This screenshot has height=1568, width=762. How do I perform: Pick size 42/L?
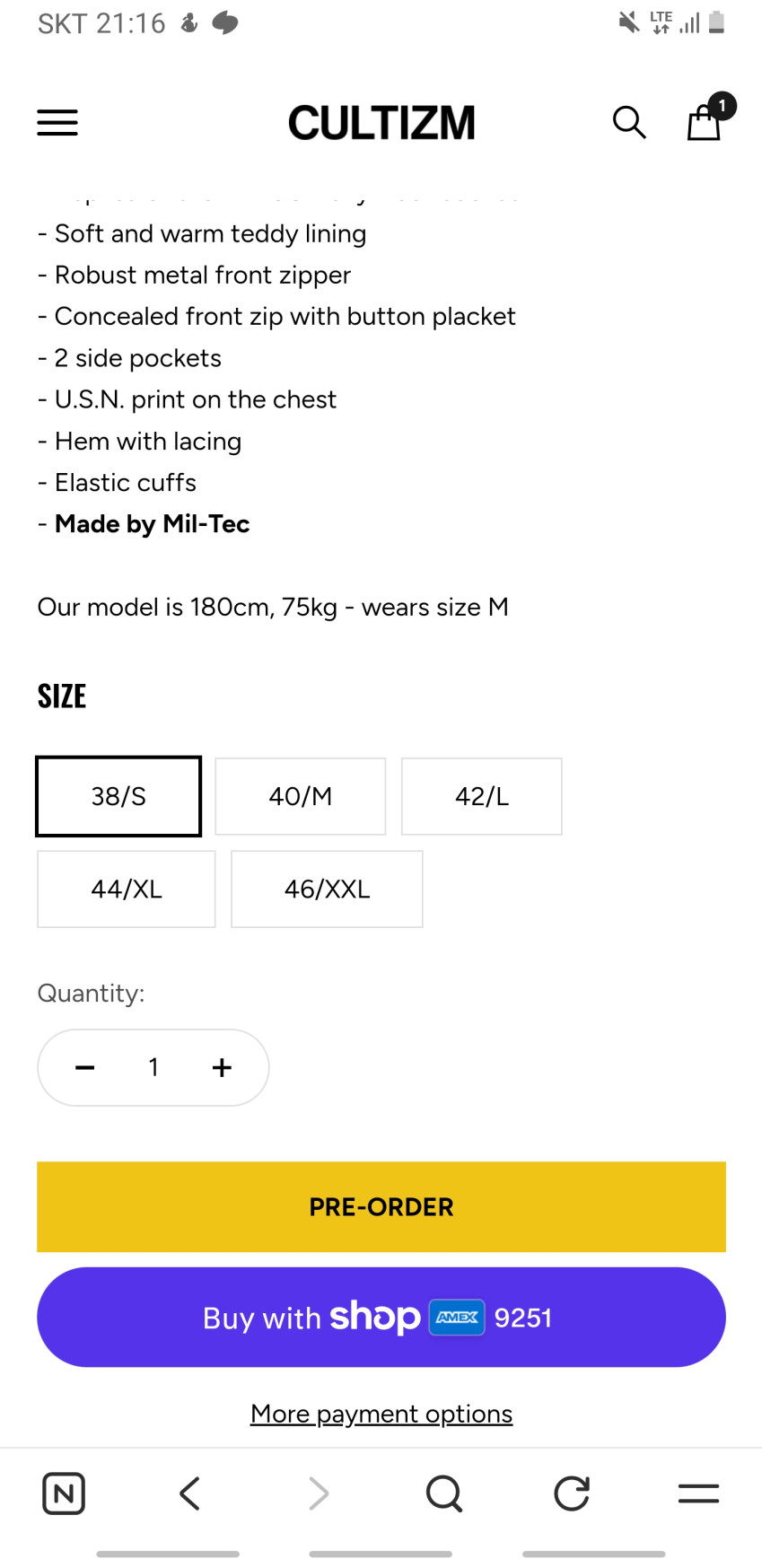coord(482,796)
